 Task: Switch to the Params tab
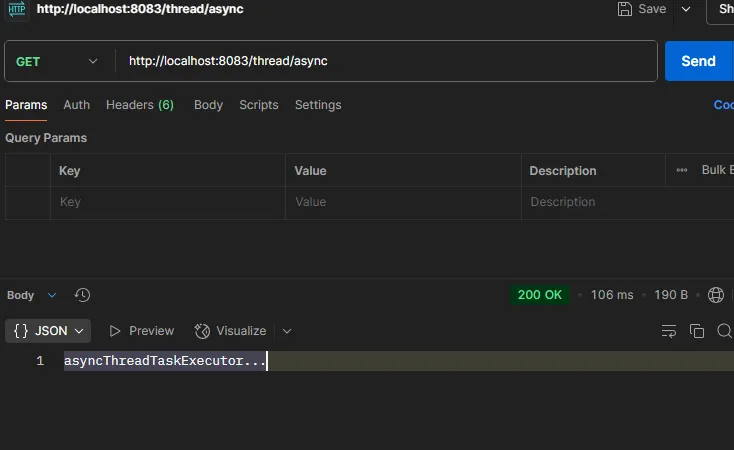click(26, 105)
